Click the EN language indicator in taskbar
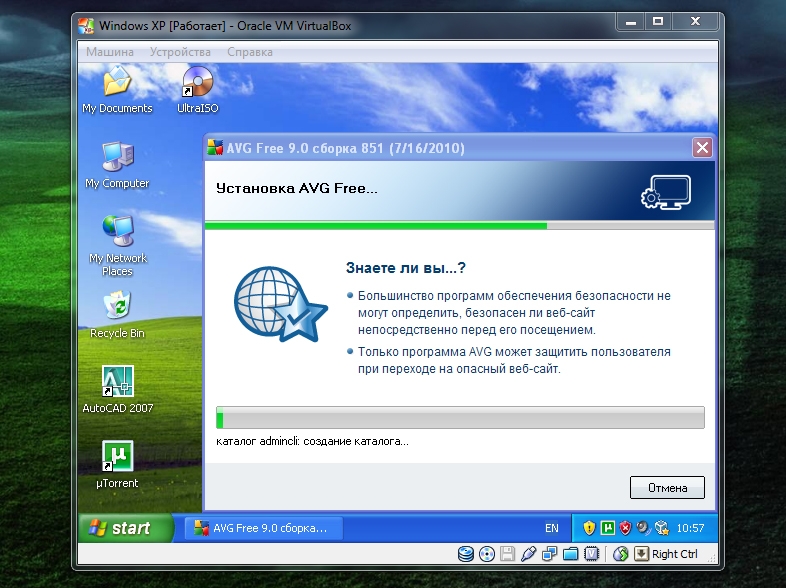Image resolution: width=786 pixels, height=588 pixels. 551,528
